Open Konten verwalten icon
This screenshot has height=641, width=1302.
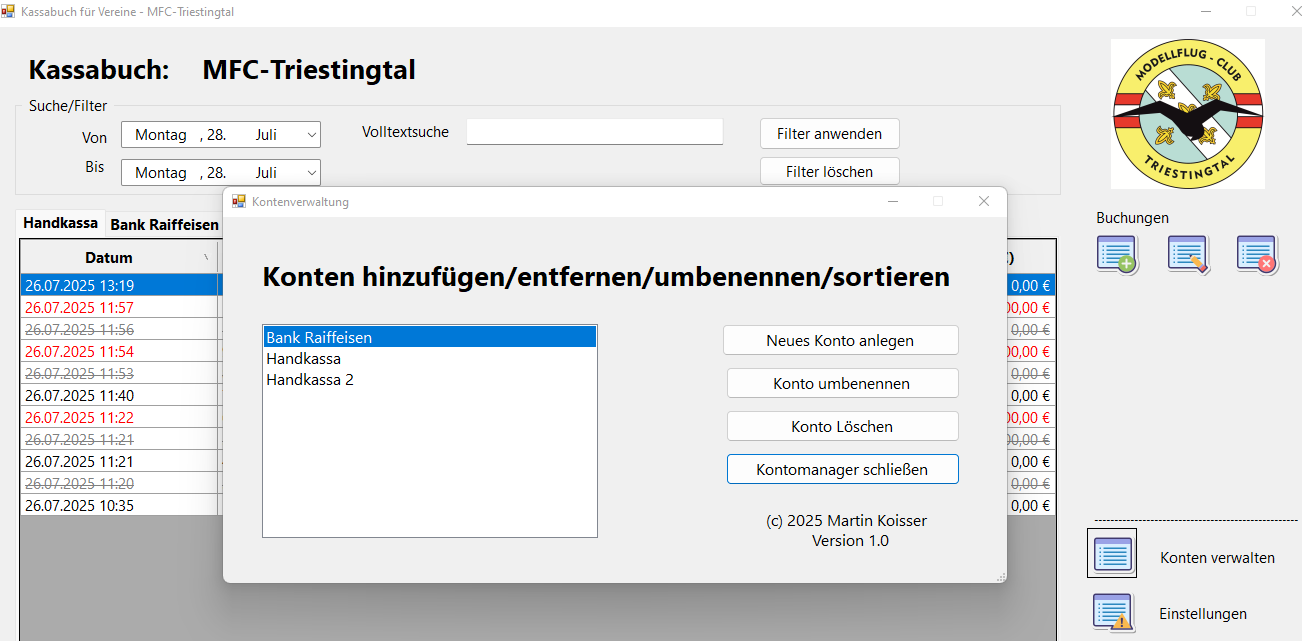coord(1112,553)
